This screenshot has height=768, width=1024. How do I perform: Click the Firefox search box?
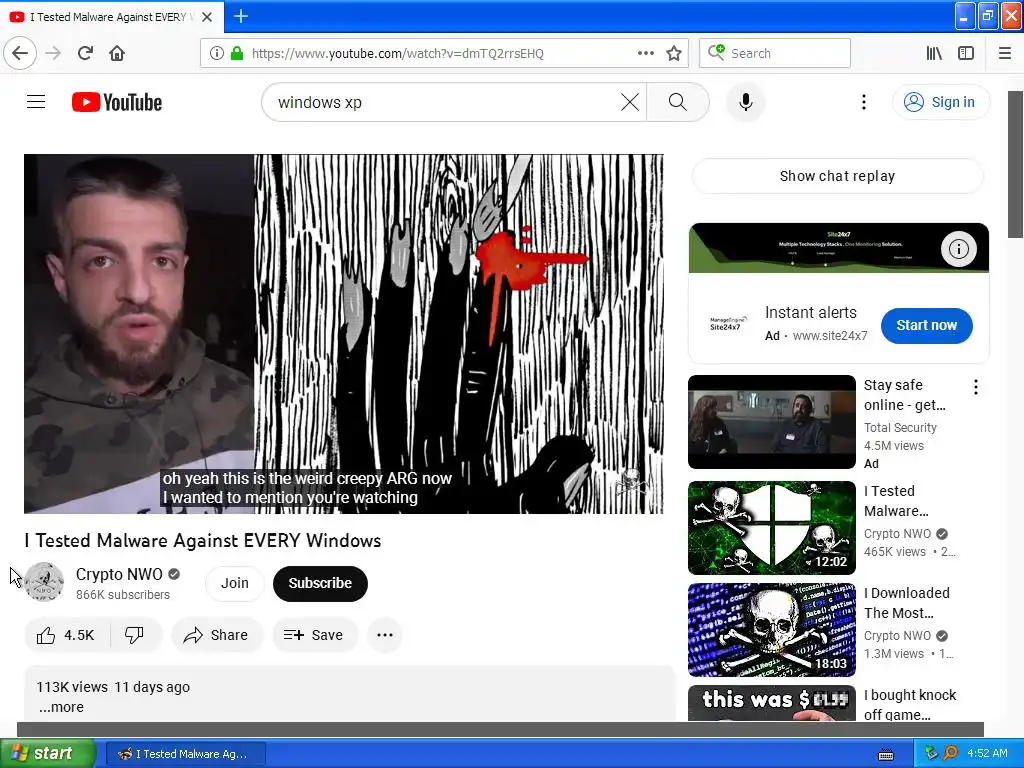(x=775, y=53)
